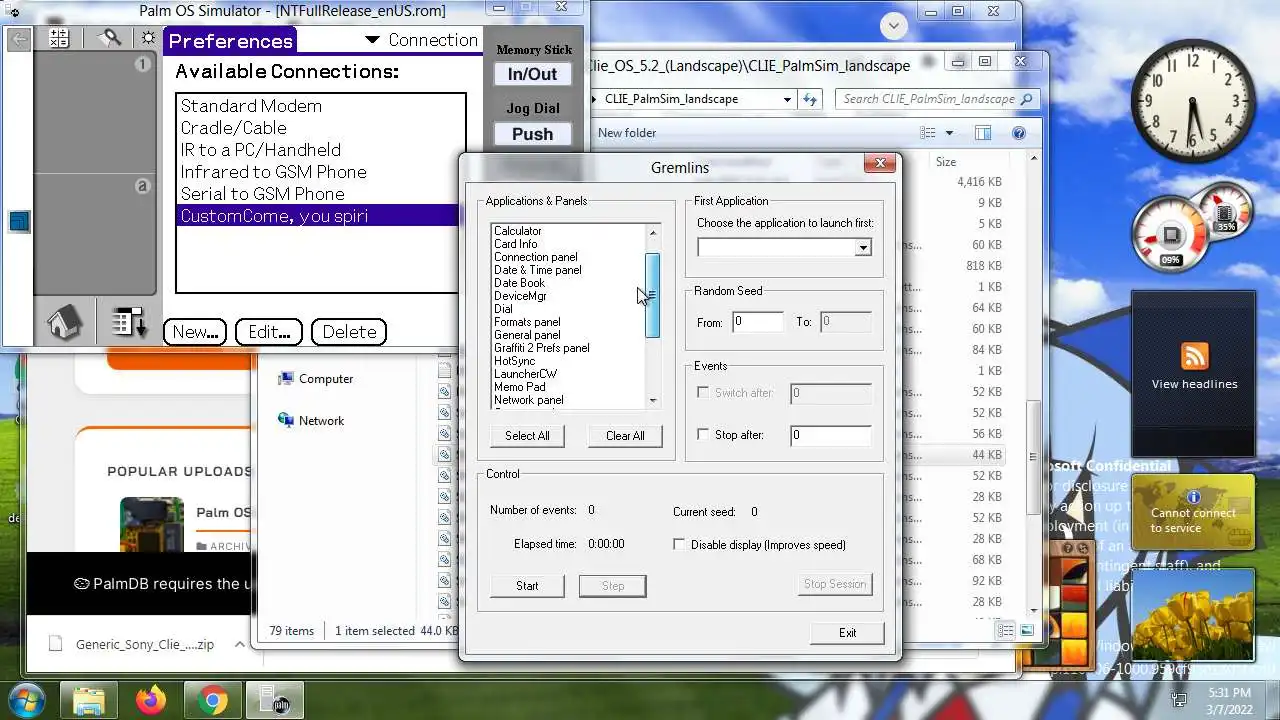Click the Applications list scroll down arrow

[x=653, y=401]
